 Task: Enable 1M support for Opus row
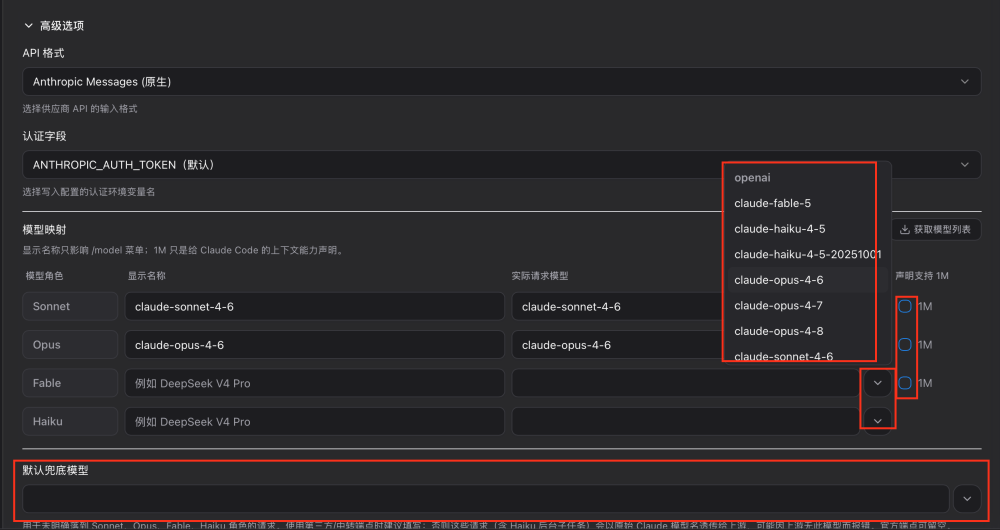point(904,345)
